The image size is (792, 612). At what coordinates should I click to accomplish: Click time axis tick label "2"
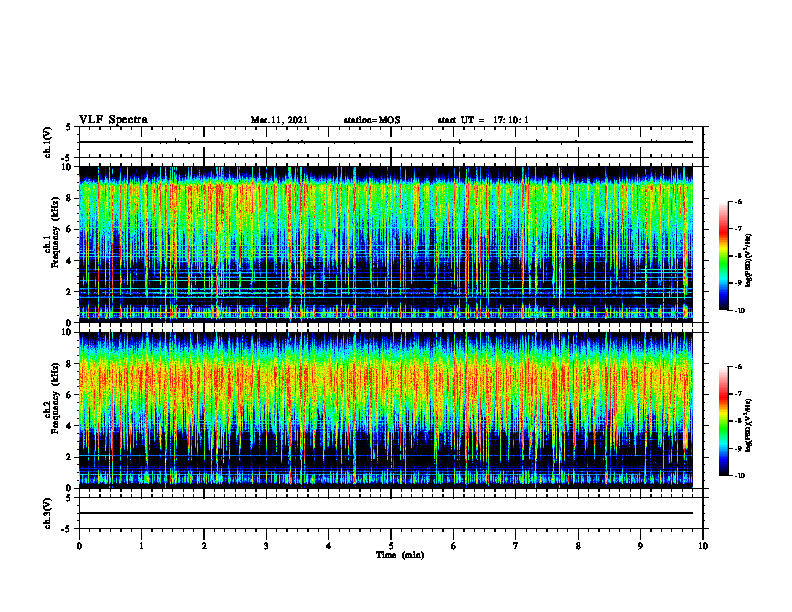(204, 546)
